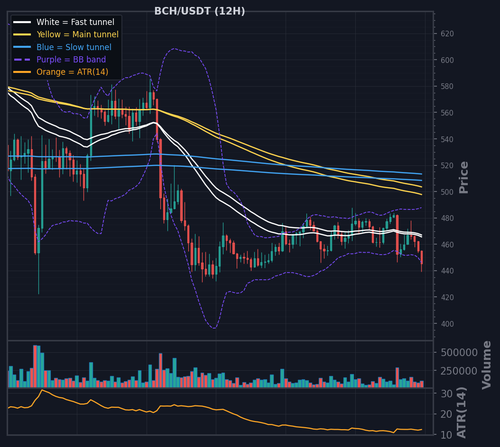The image size is (500, 447).
Task: Click the blue line sample in legend
Action: (x=22, y=47)
